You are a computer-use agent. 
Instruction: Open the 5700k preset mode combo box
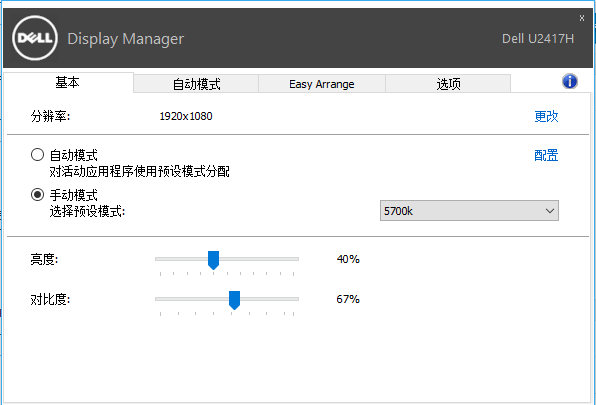[469, 210]
